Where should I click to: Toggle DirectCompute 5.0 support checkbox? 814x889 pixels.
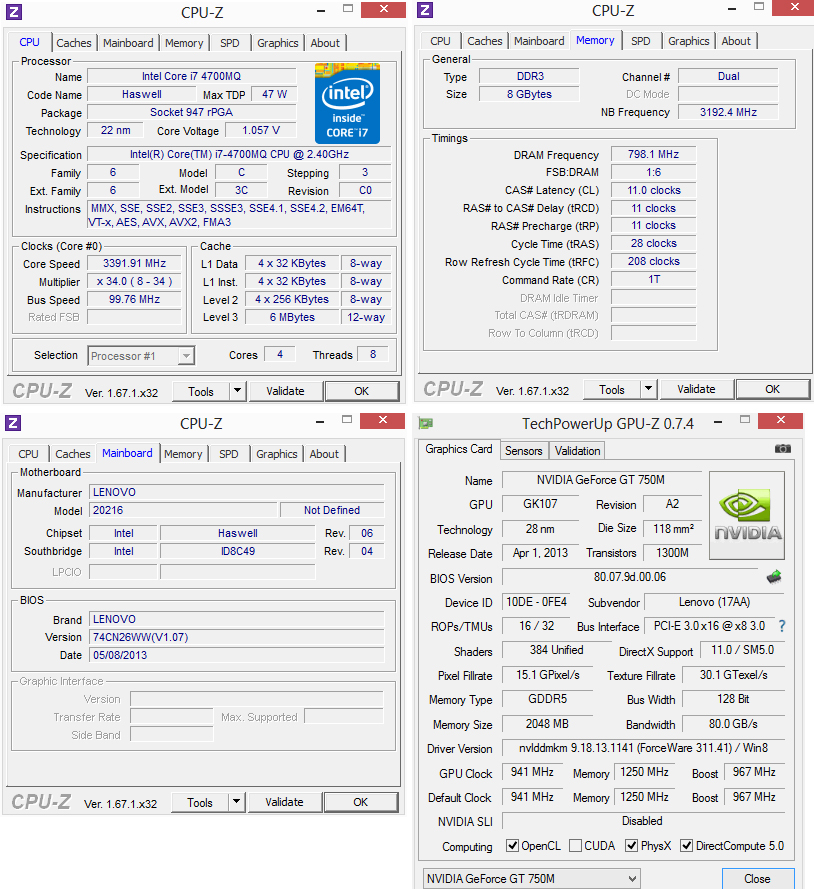tap(686, 845)
